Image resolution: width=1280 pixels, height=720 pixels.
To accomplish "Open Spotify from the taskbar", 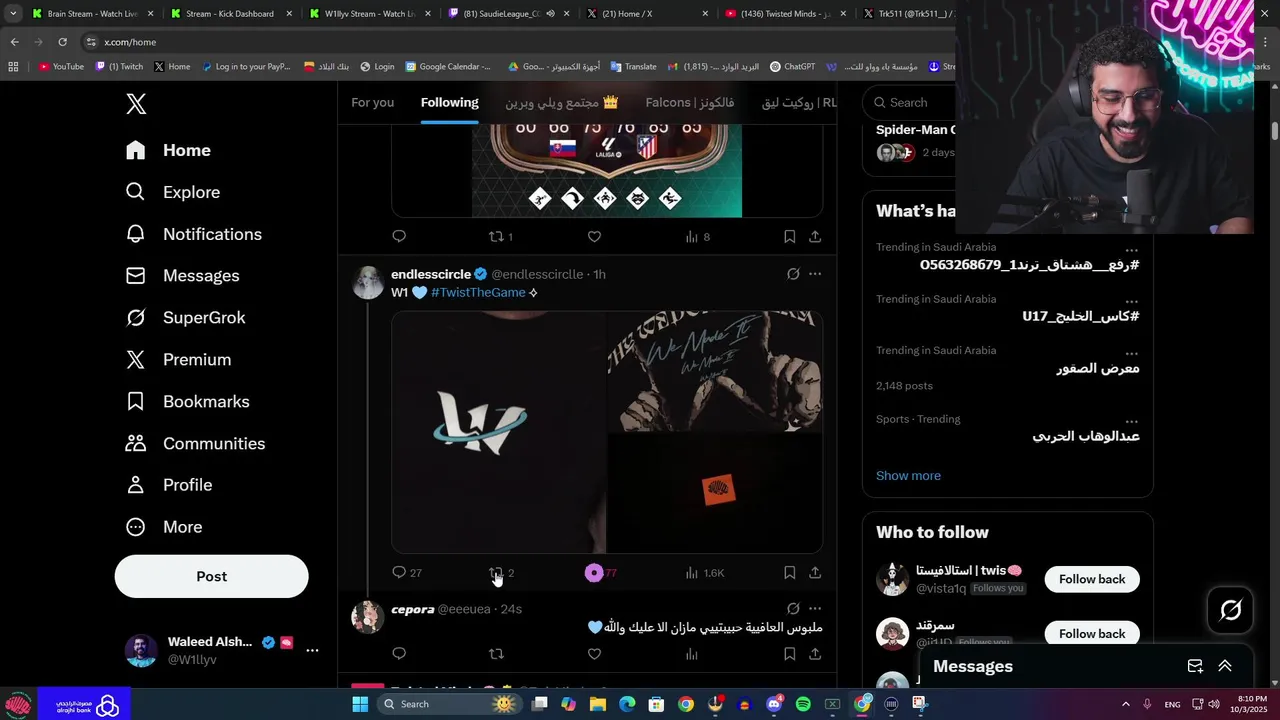I will (803, 704).
